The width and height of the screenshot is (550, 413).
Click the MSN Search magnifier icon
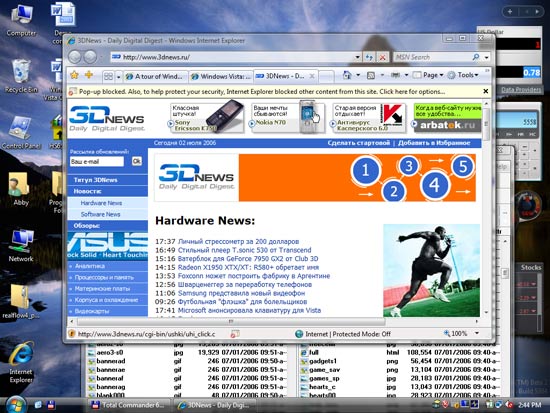pyautogui.click(x=476, y=57)
